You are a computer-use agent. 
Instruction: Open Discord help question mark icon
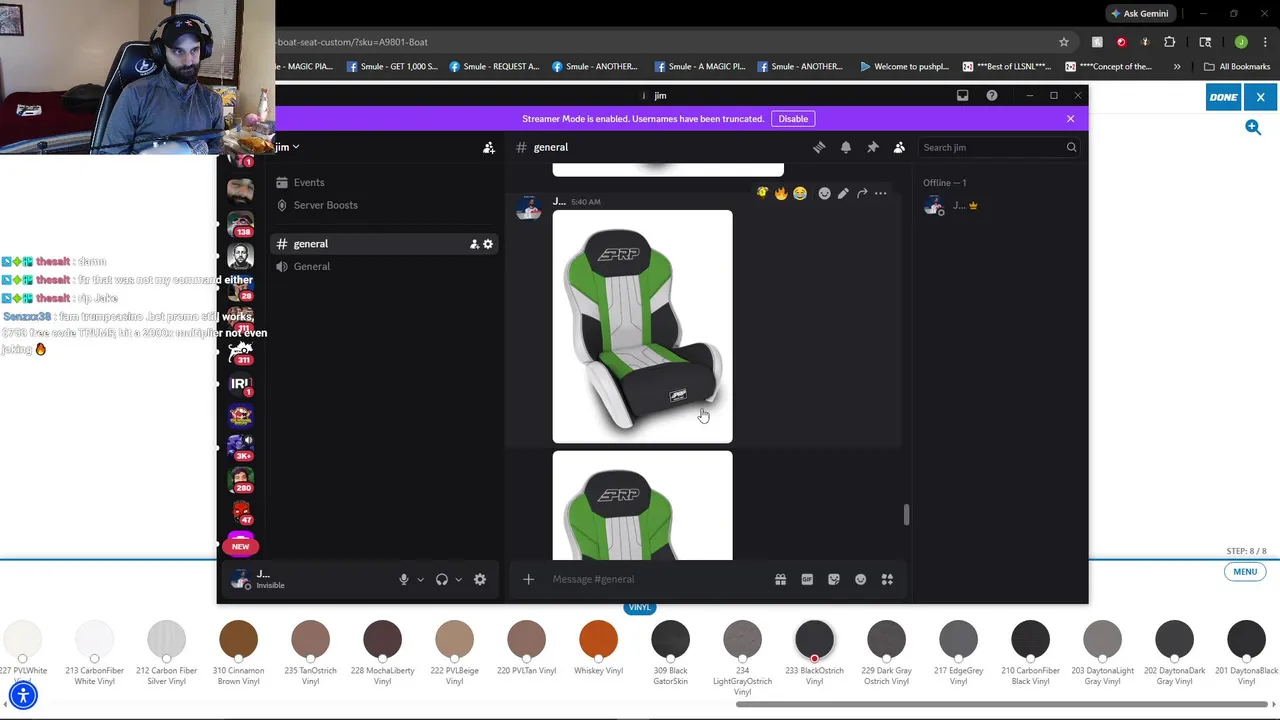click(991, 95)
